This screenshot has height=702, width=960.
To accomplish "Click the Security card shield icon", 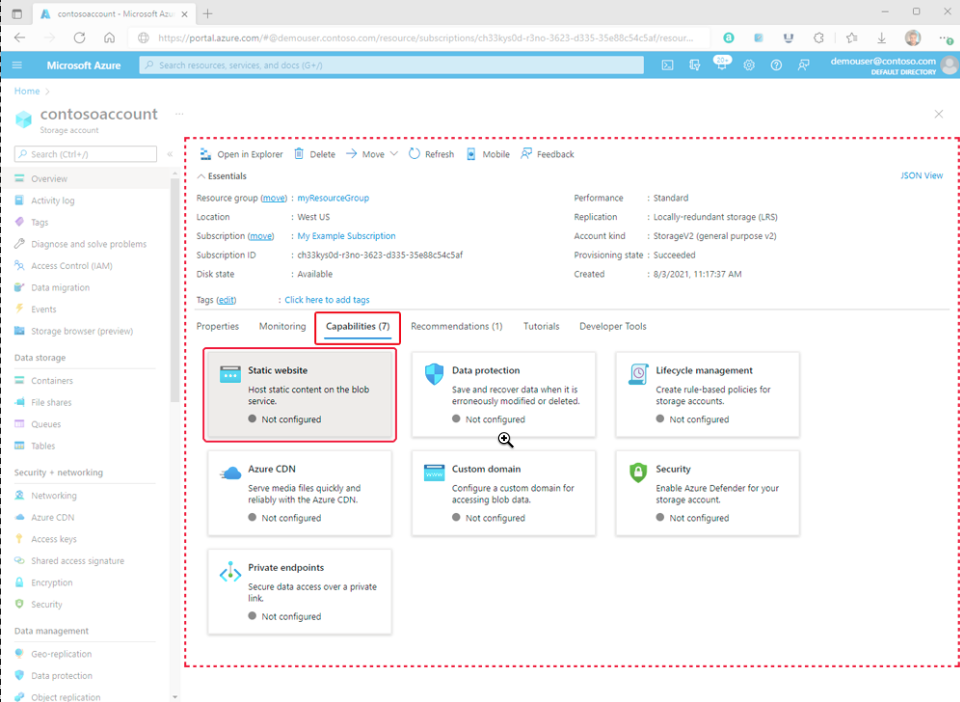I will tap(638, 472).
